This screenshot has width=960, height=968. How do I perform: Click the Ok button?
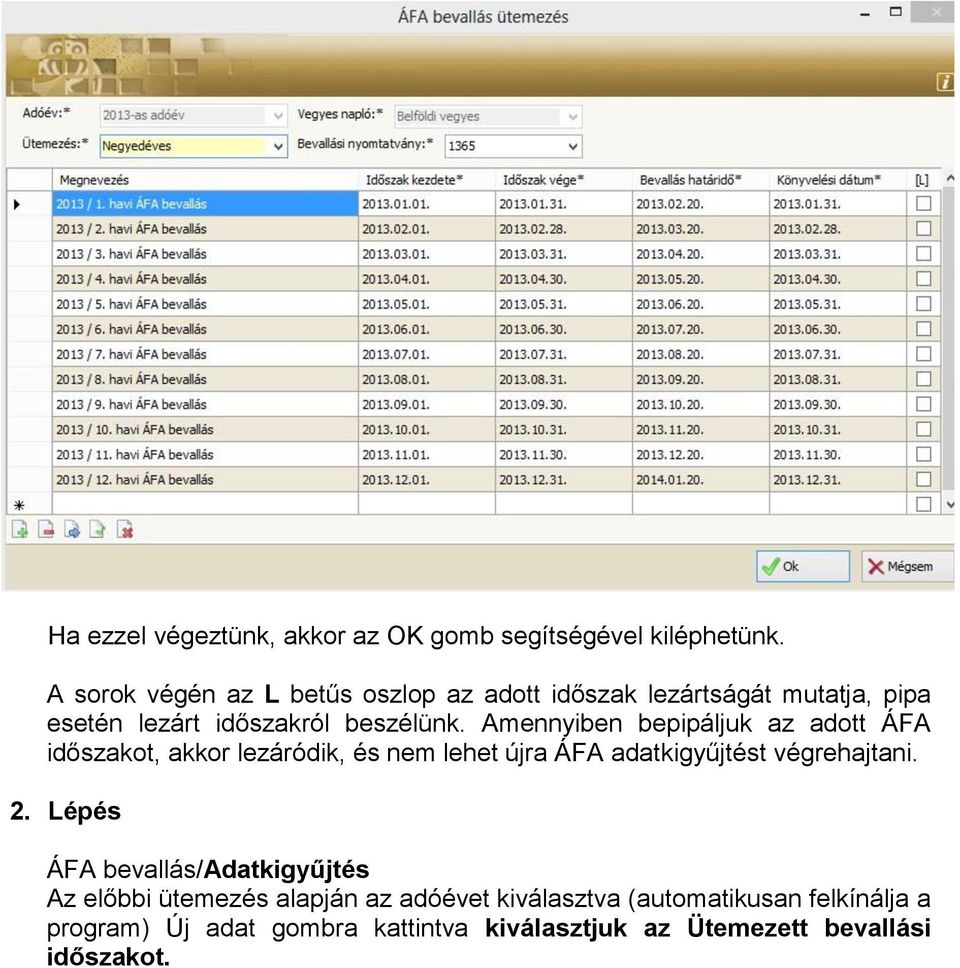click(803, 566)
